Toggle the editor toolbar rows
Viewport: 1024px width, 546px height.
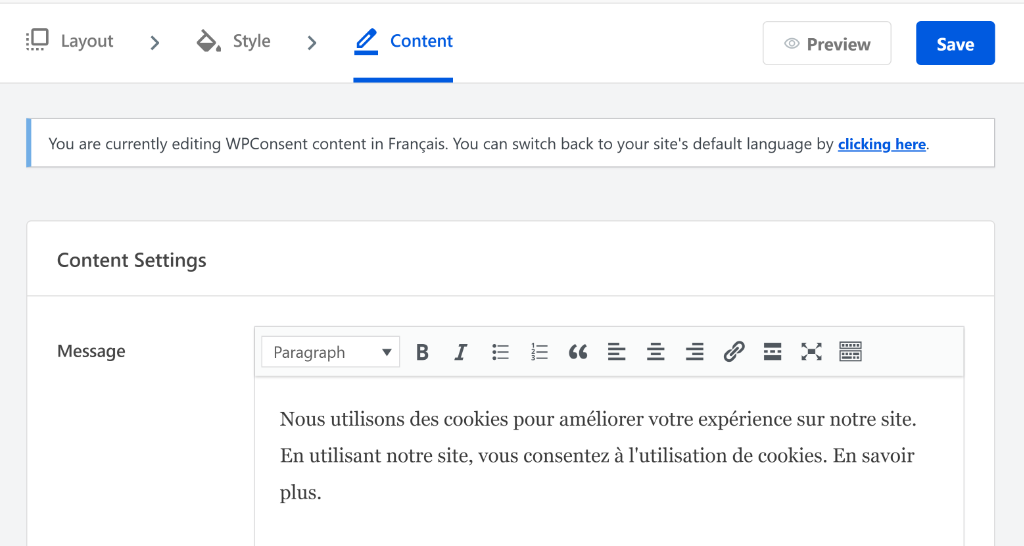850,352
